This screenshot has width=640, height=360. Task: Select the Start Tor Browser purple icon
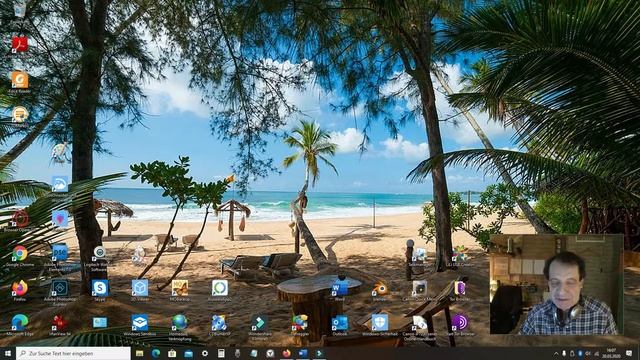coord(460,324)
